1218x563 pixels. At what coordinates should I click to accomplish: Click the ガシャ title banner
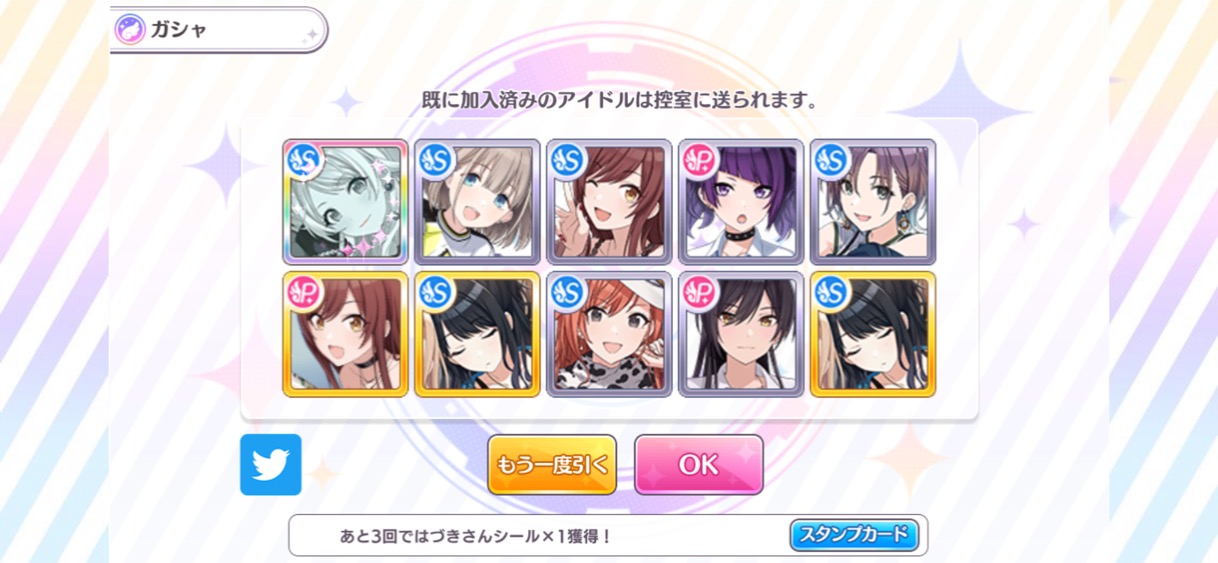(218, 30)
